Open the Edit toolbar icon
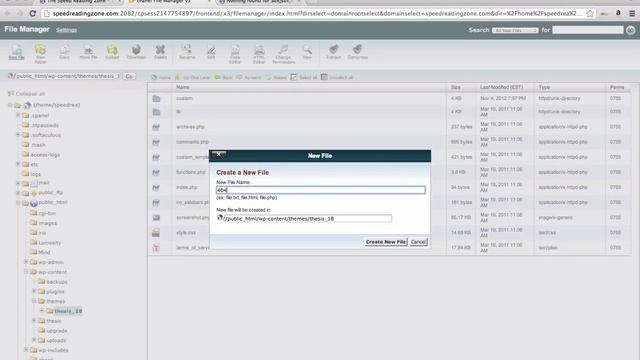Viewport: 640px width, 360px height. (x=211, y=52)
